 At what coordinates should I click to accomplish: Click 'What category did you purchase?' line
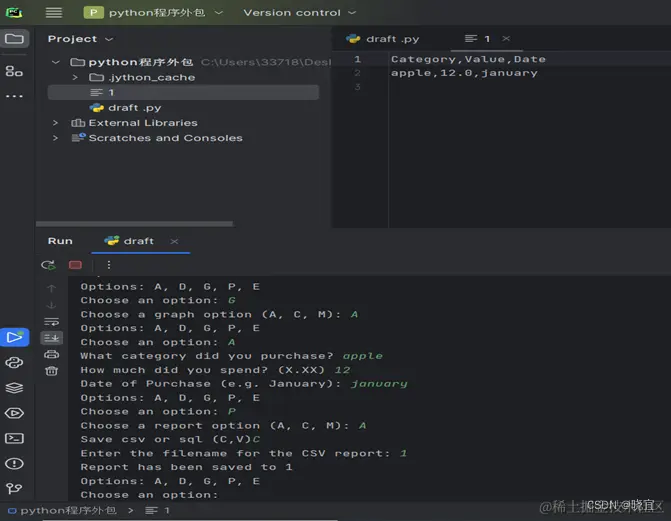[232, 356]
